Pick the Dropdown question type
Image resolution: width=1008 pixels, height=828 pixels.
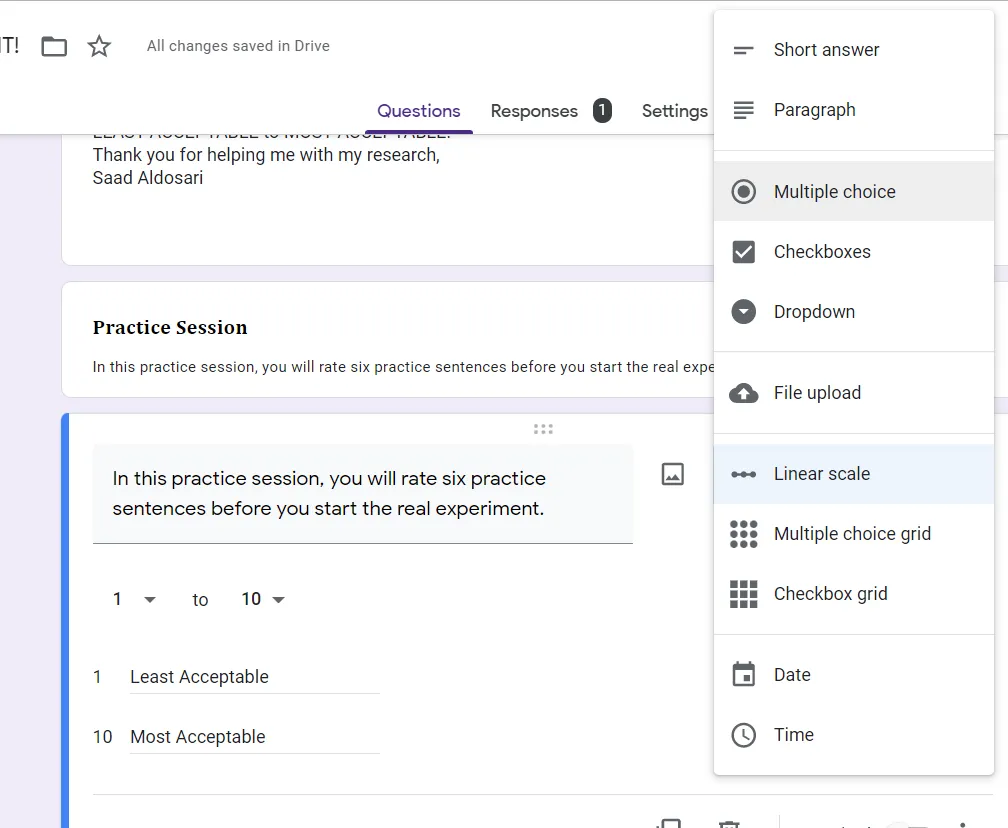[x=813, y=312]
